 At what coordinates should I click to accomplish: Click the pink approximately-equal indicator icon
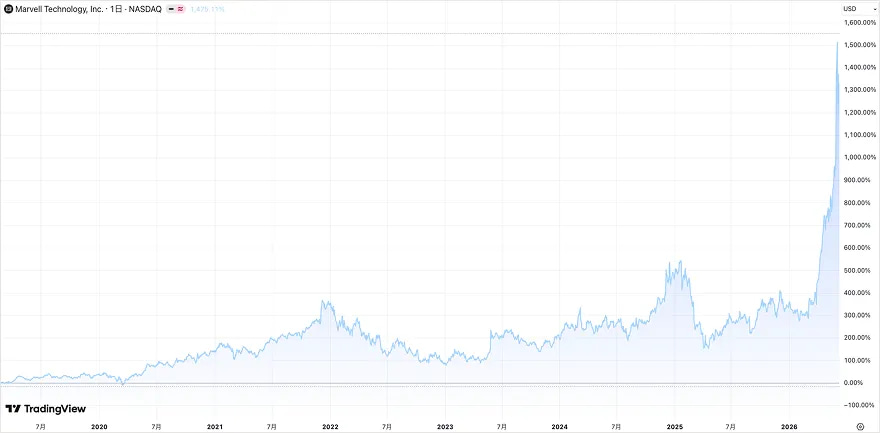tap(181, 9)
